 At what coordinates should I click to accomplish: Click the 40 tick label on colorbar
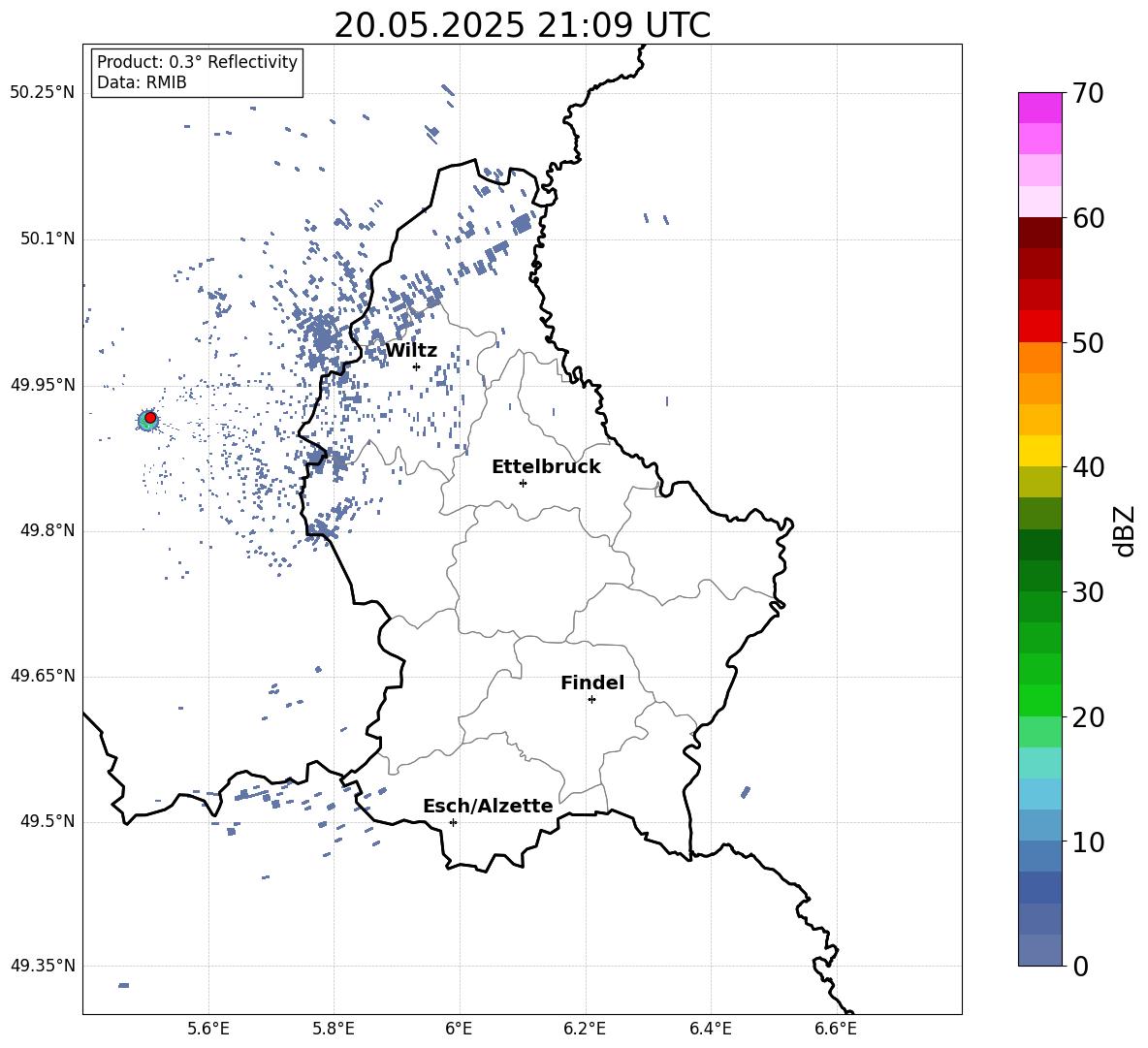point(1088,467)
